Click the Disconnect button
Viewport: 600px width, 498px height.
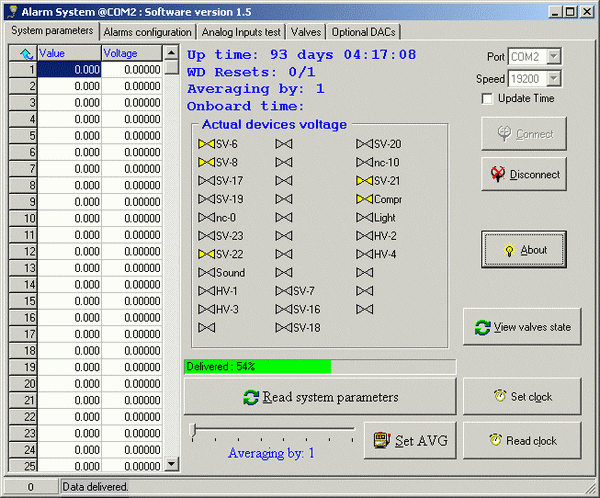524,174
